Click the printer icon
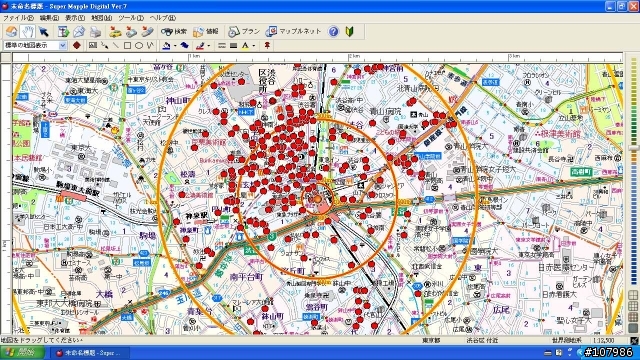 coord(95,31)
